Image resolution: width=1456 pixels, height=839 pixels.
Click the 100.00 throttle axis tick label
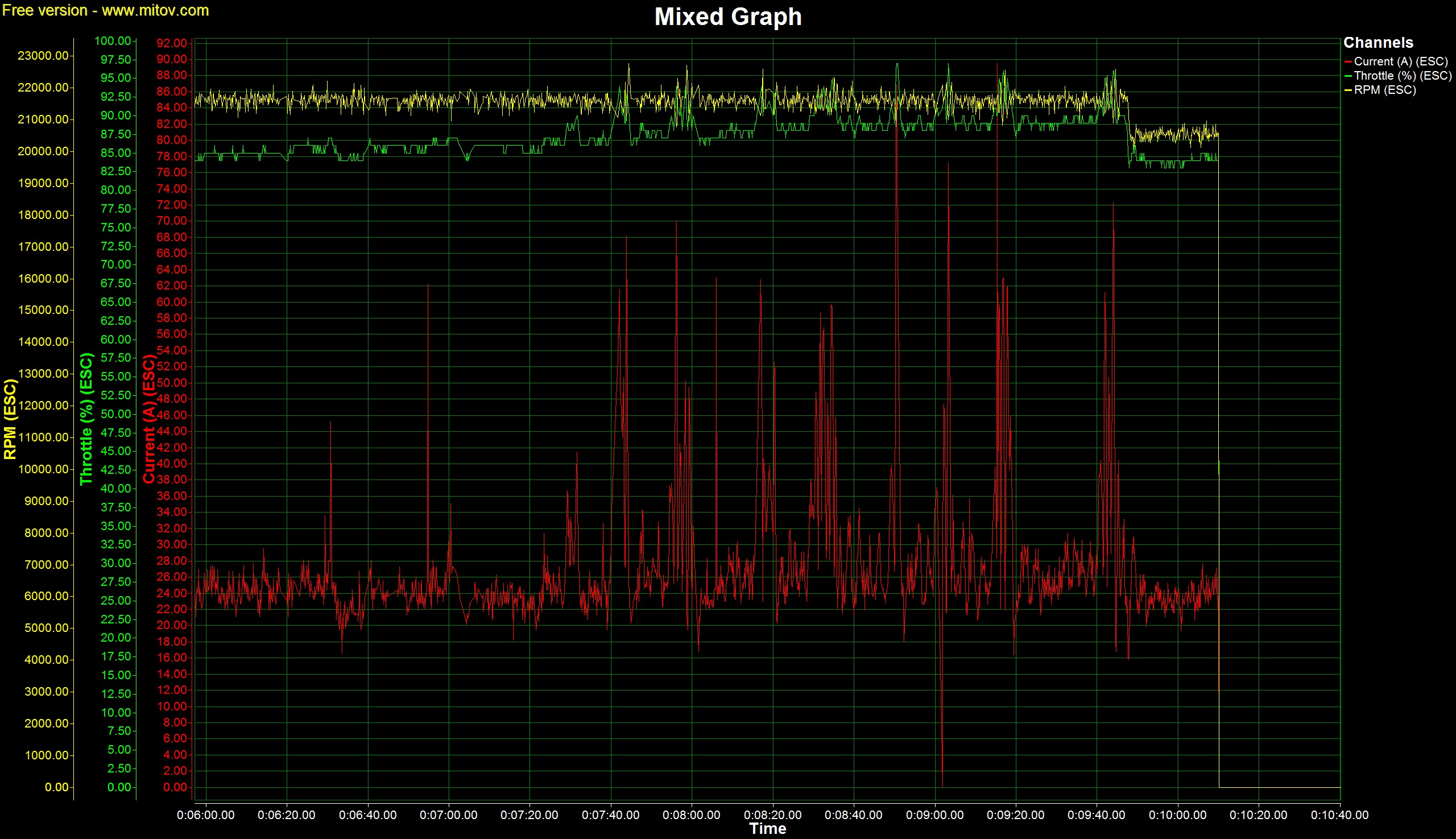pos(113,41)
